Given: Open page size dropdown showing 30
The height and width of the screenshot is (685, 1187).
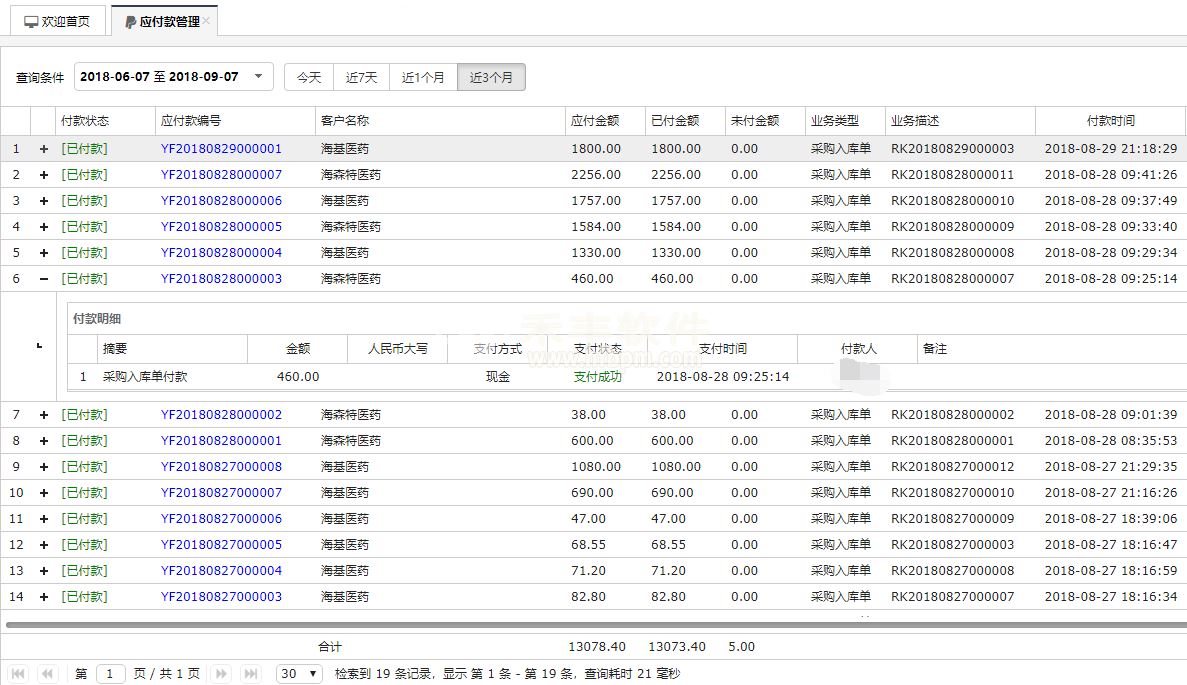Looking at the screenshot, I should [299, 674].
